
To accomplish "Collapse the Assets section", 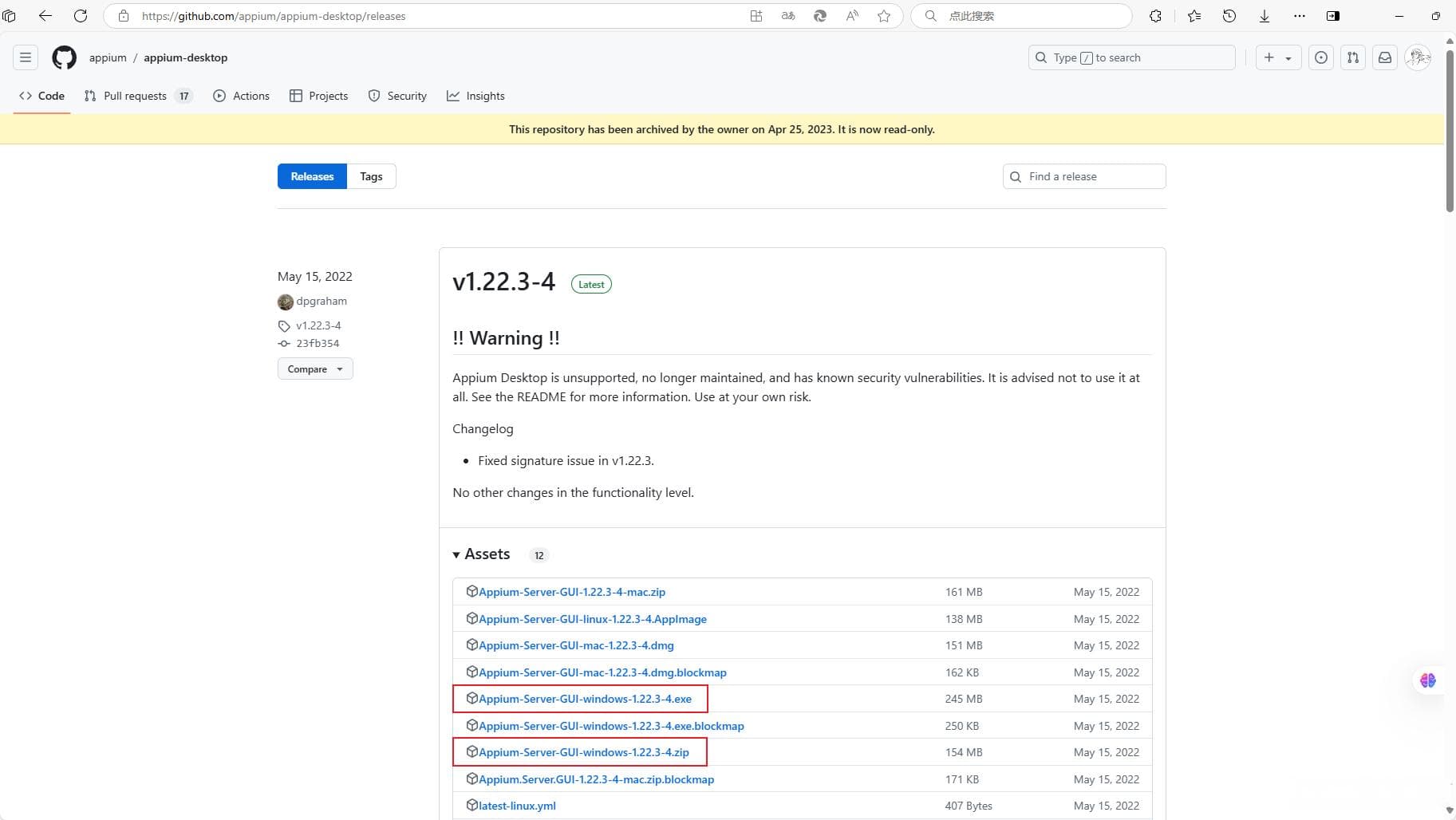I will (x=481, y=554).
